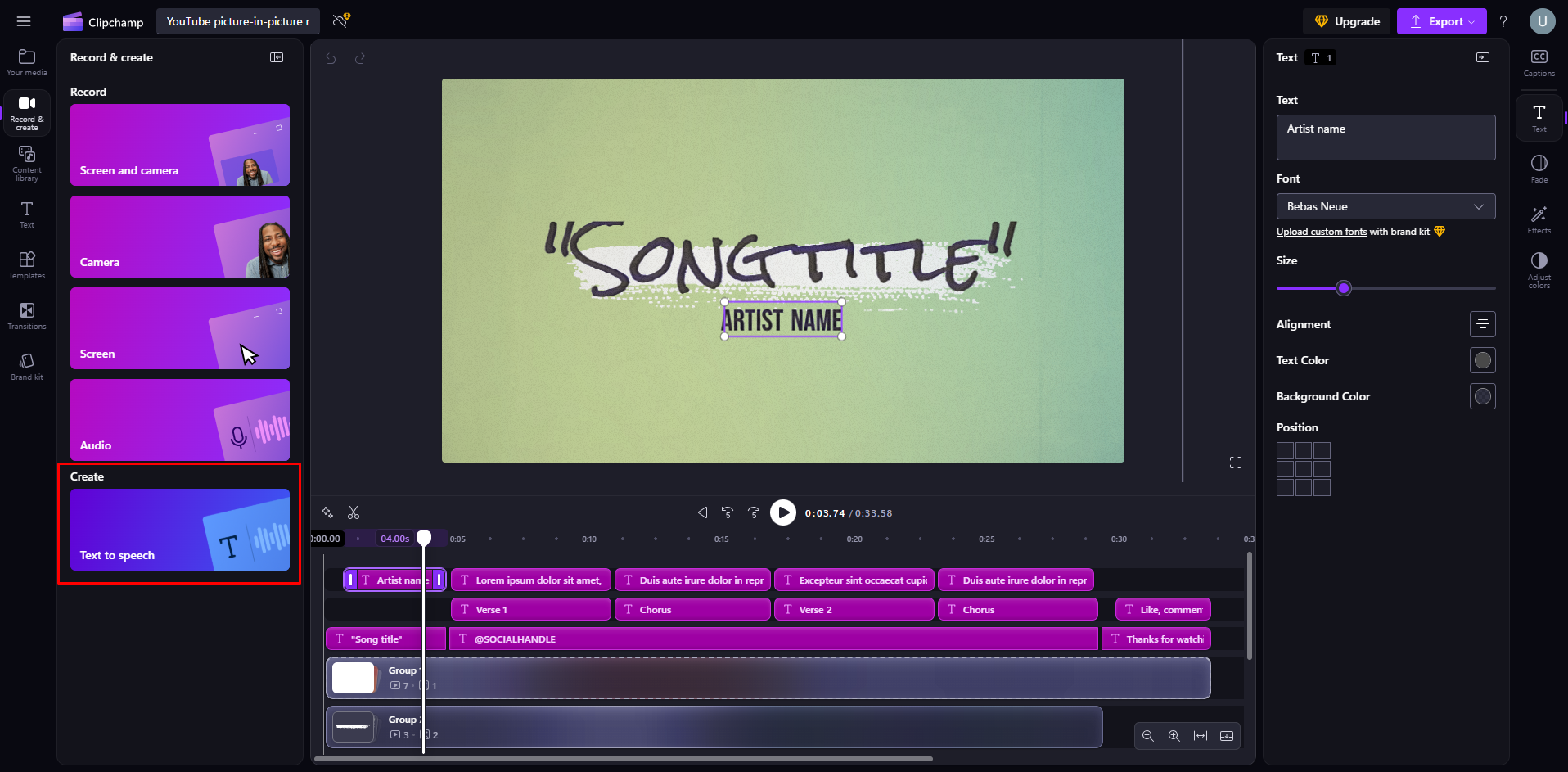
Task: Start a Screen and camera recording
Action: (x=180, y=145)
